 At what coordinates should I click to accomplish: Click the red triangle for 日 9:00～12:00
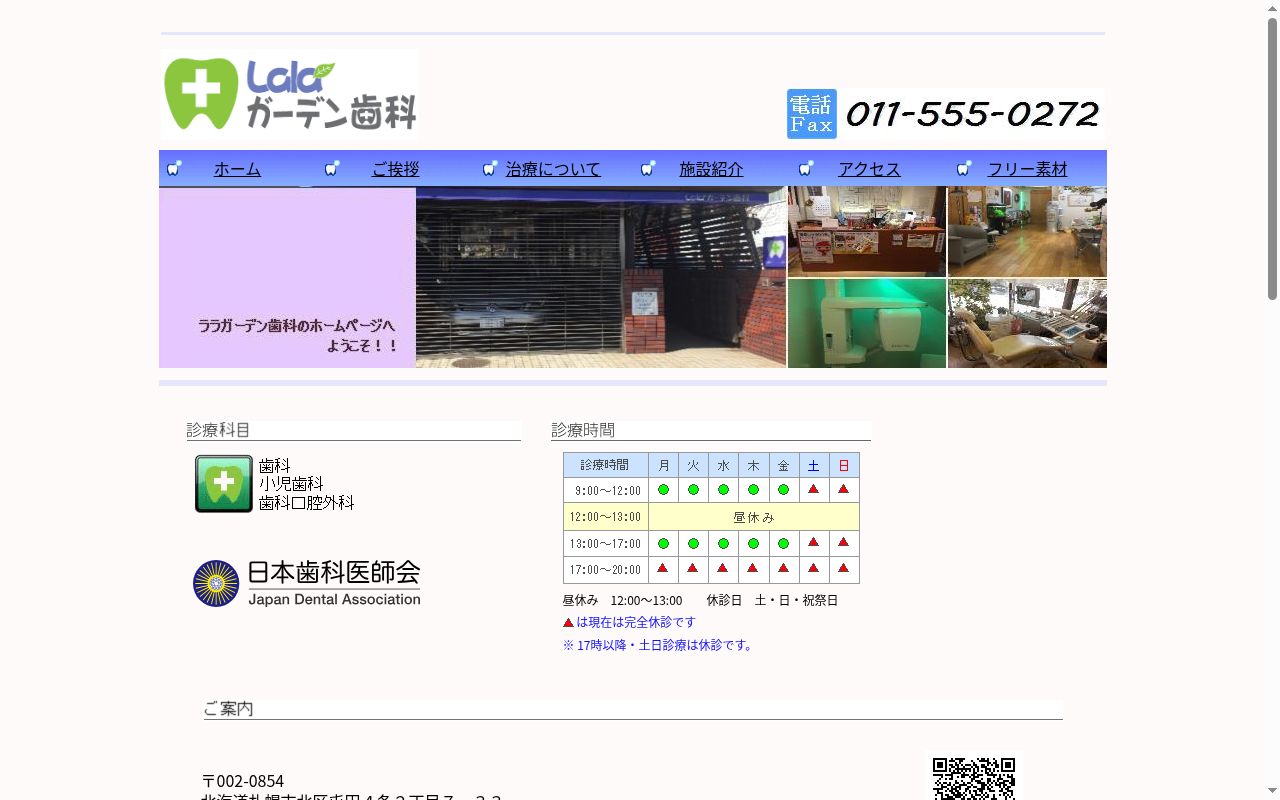click(x=844, y=489)
